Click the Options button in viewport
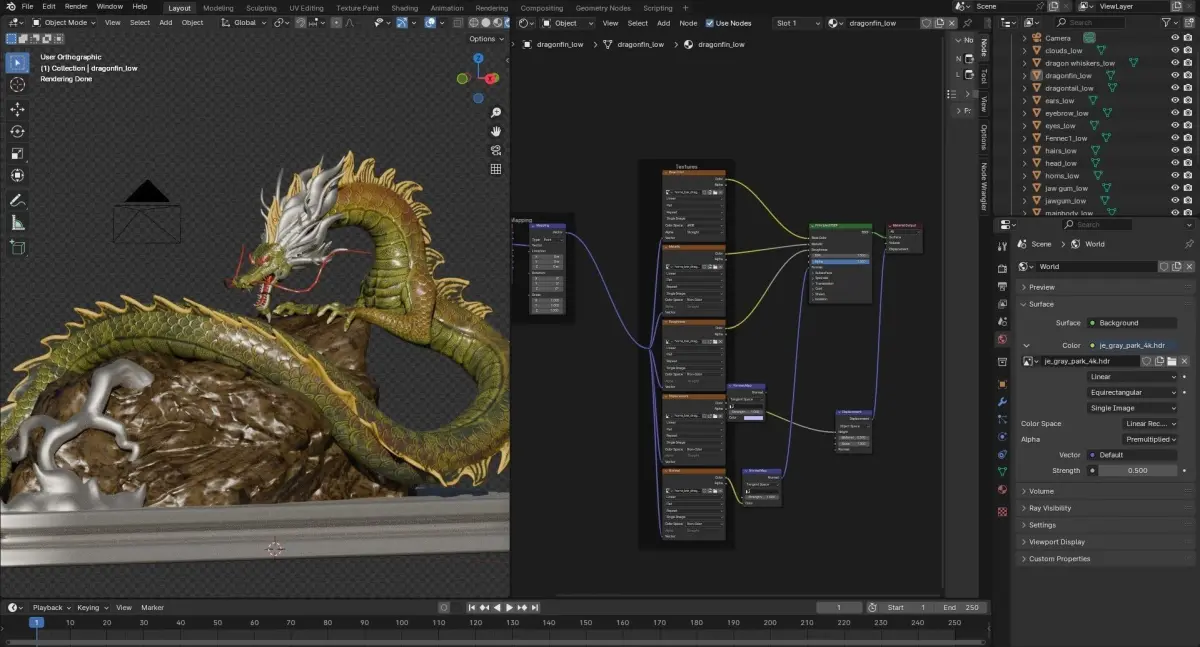This screenshot has height=647, width=1200. 485,39
